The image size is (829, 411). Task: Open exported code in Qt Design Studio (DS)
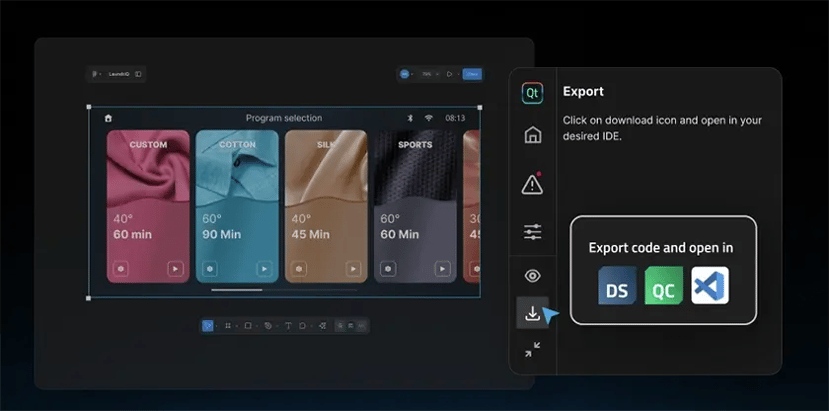click(x=617, y=286)
